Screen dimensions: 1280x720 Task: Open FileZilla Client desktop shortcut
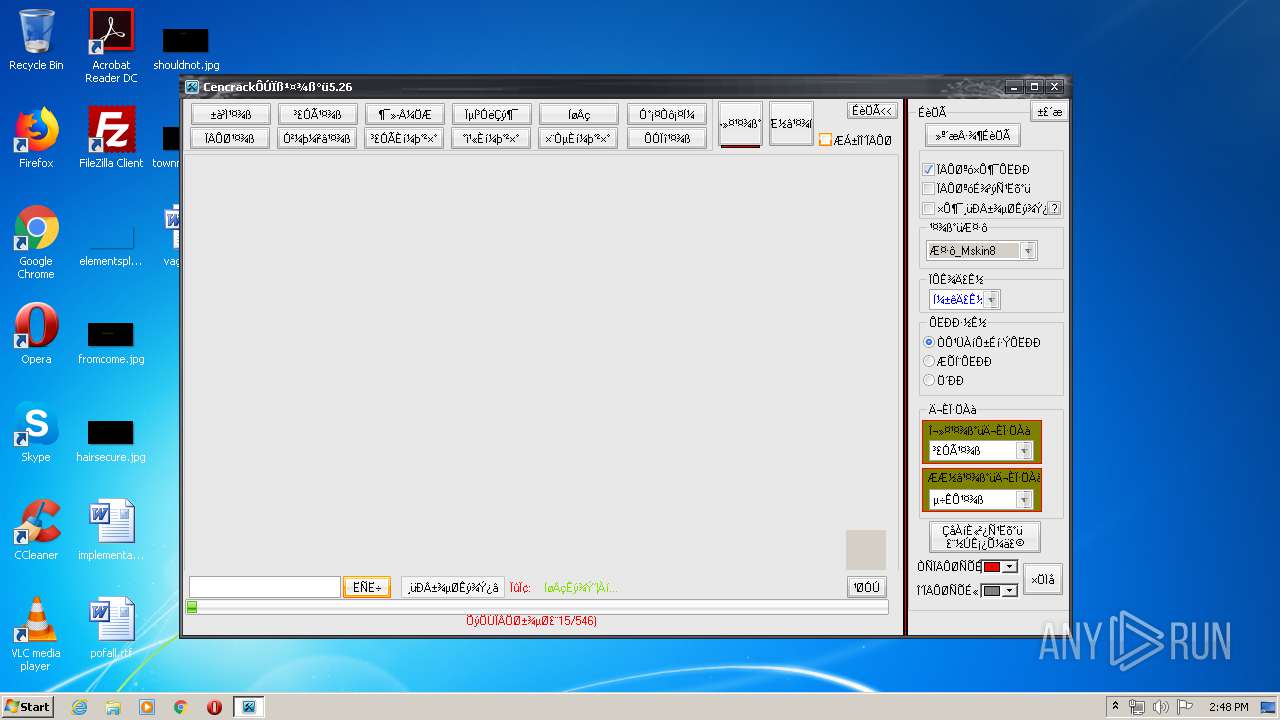[111, 138]
